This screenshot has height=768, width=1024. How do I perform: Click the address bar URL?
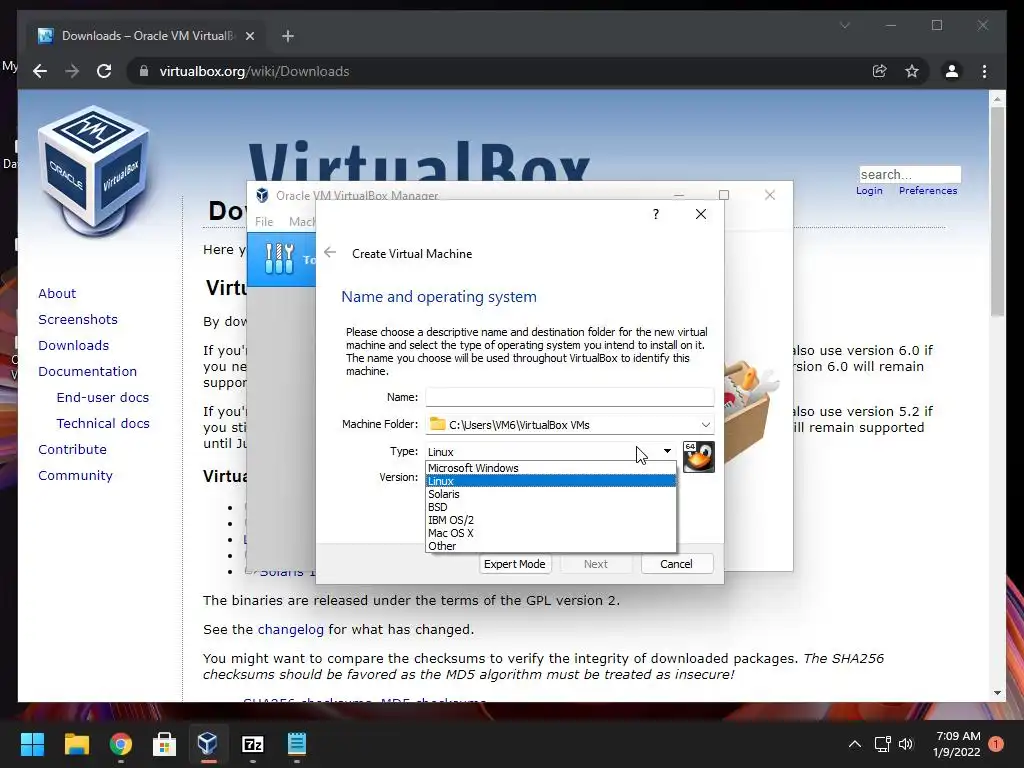click(x=254, y=71)
